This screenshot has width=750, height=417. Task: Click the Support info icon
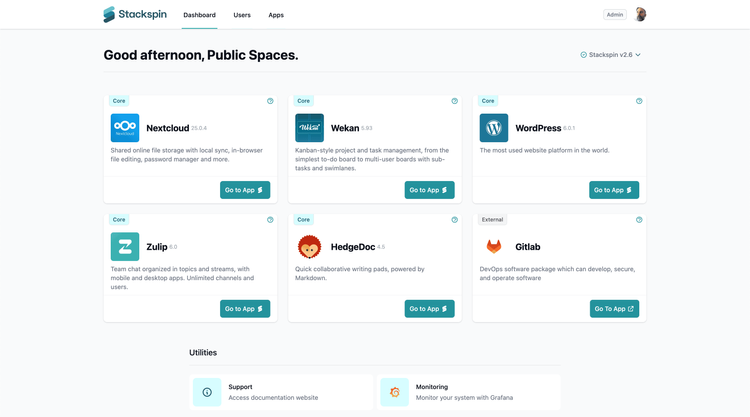[x=207, y=392]
